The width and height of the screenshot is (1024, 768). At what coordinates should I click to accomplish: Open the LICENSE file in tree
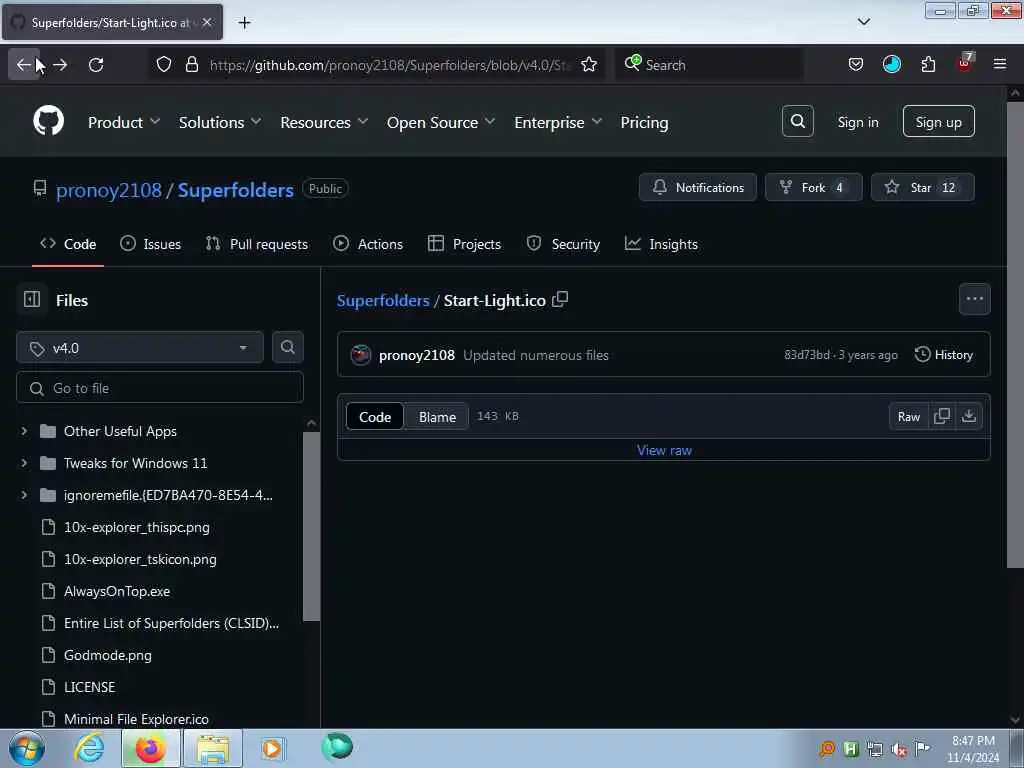pyautogui.click(x=89, y=687)
